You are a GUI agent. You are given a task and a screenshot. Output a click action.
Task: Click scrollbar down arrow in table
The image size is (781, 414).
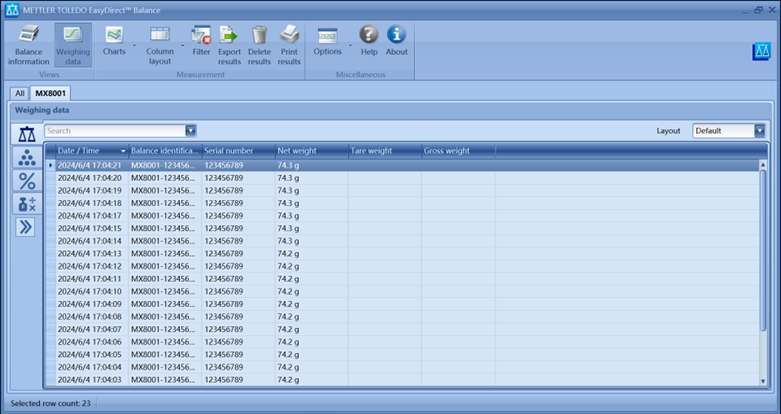tap(763, 381)
